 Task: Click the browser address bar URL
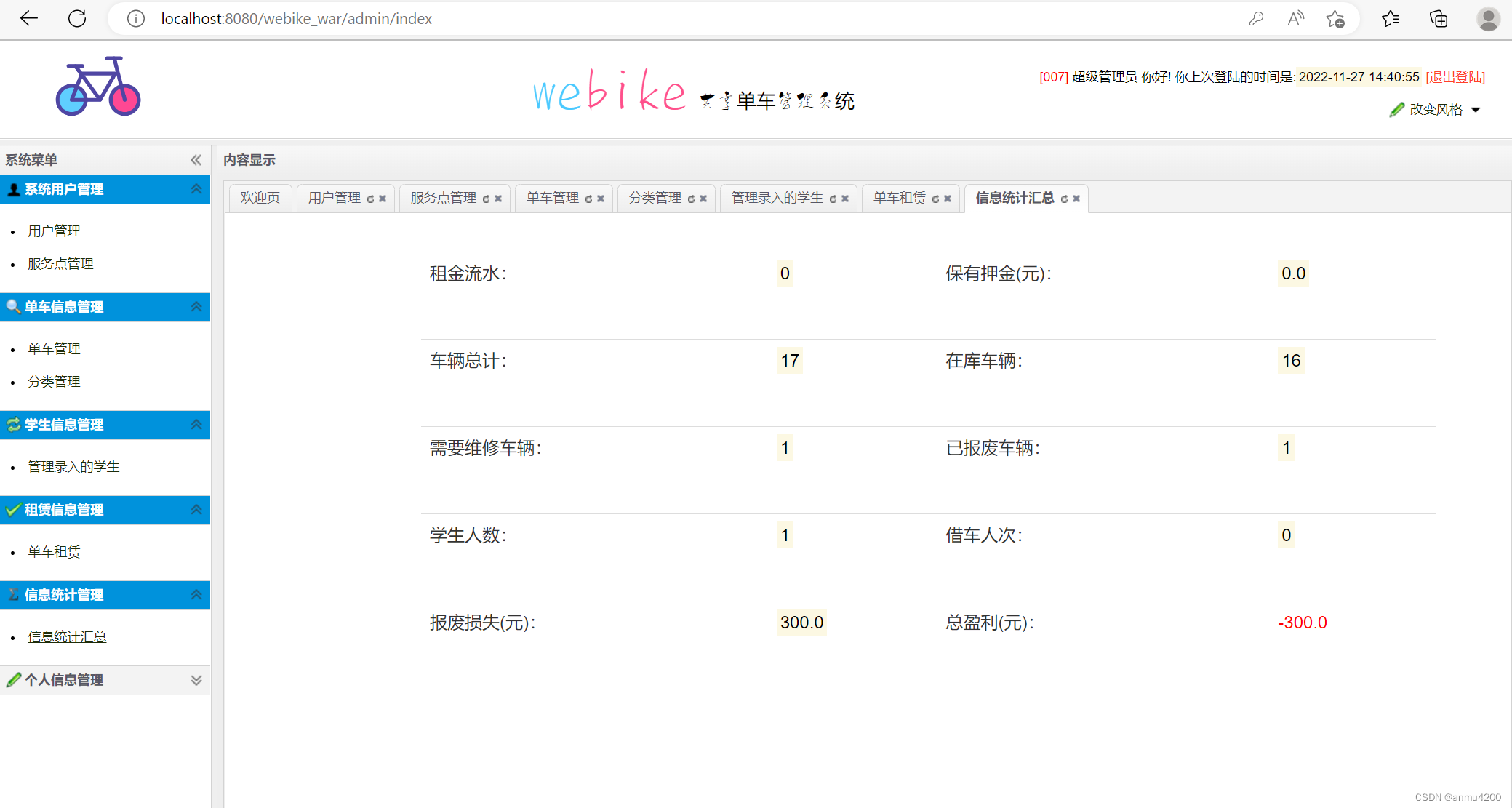296,19
